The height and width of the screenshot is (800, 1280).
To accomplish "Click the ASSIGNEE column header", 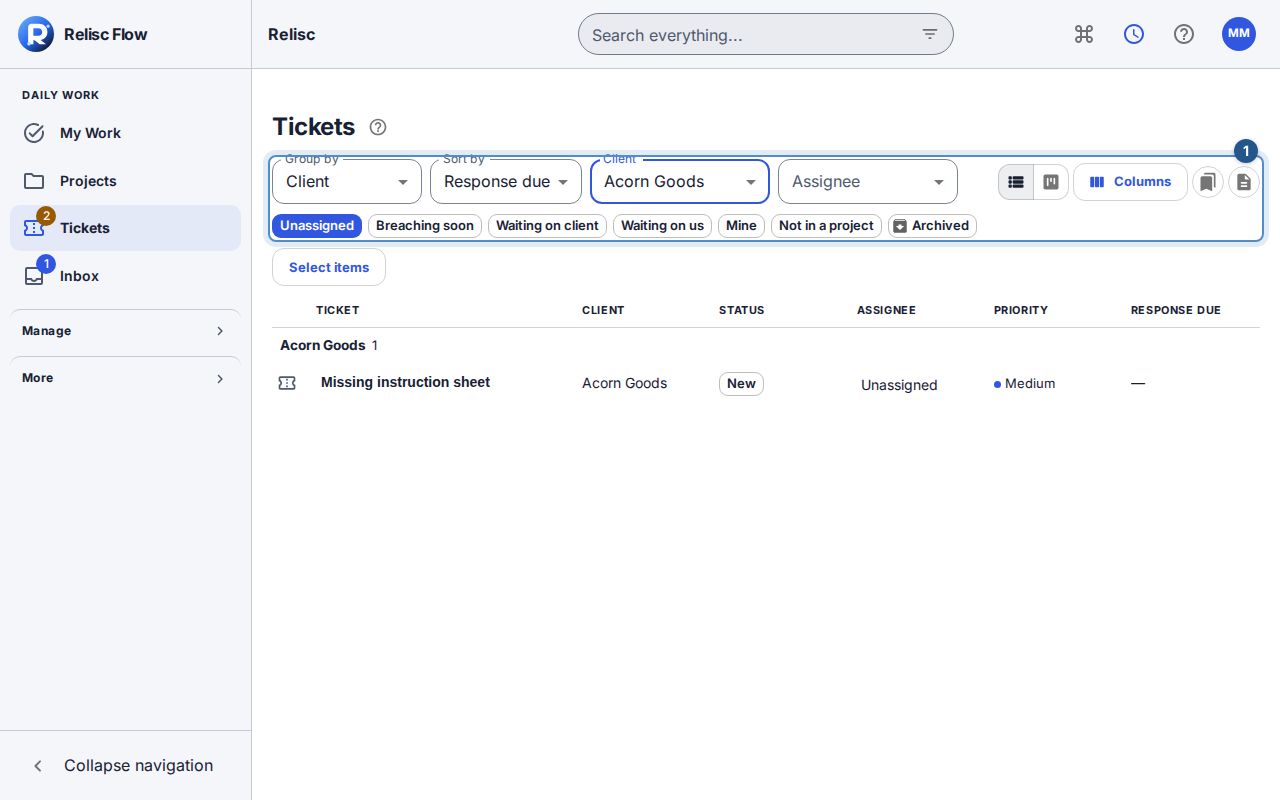I will tap(886, 310).
